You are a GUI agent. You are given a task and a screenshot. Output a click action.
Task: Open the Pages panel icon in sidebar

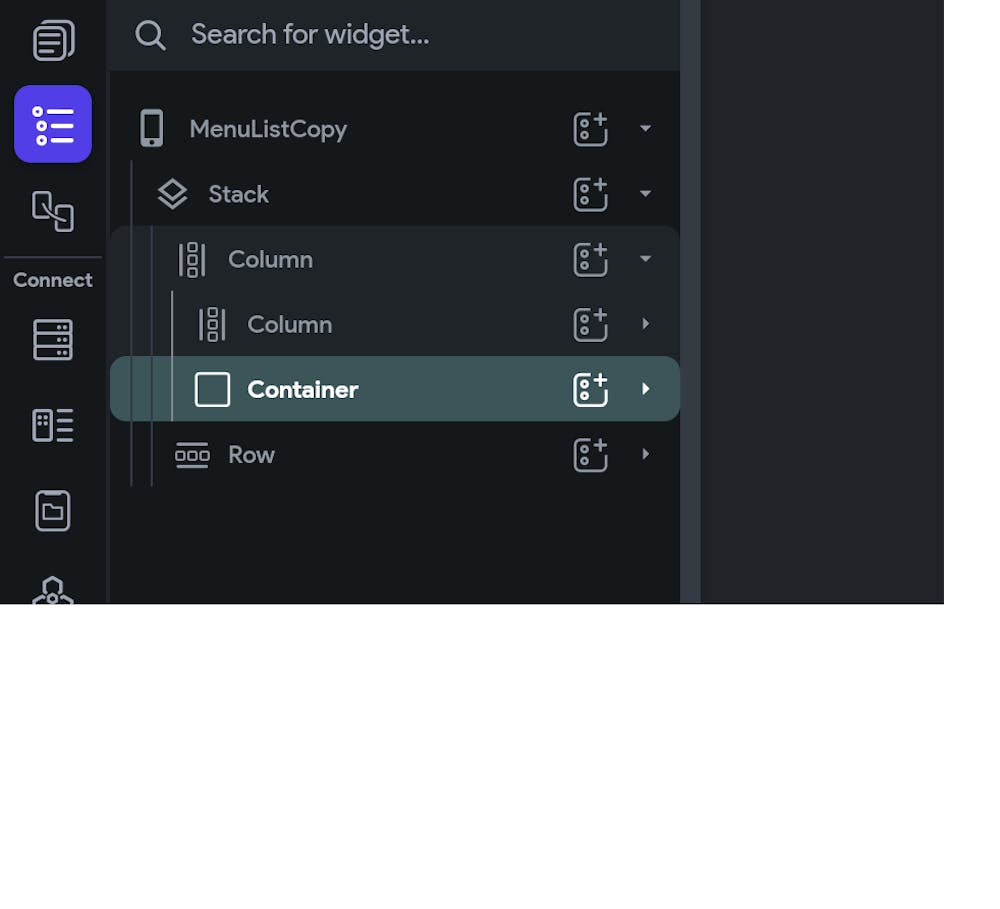tap(54, 40)
